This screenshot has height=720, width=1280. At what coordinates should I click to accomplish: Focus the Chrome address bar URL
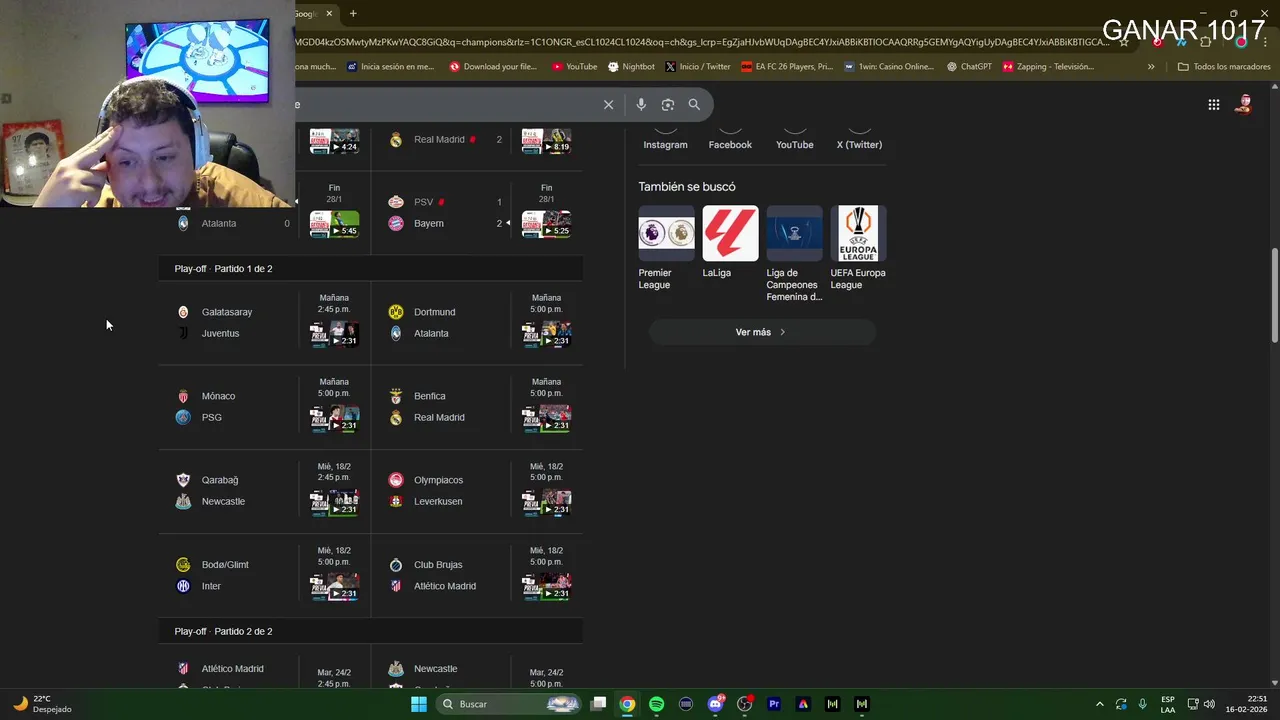click(700, 42)
